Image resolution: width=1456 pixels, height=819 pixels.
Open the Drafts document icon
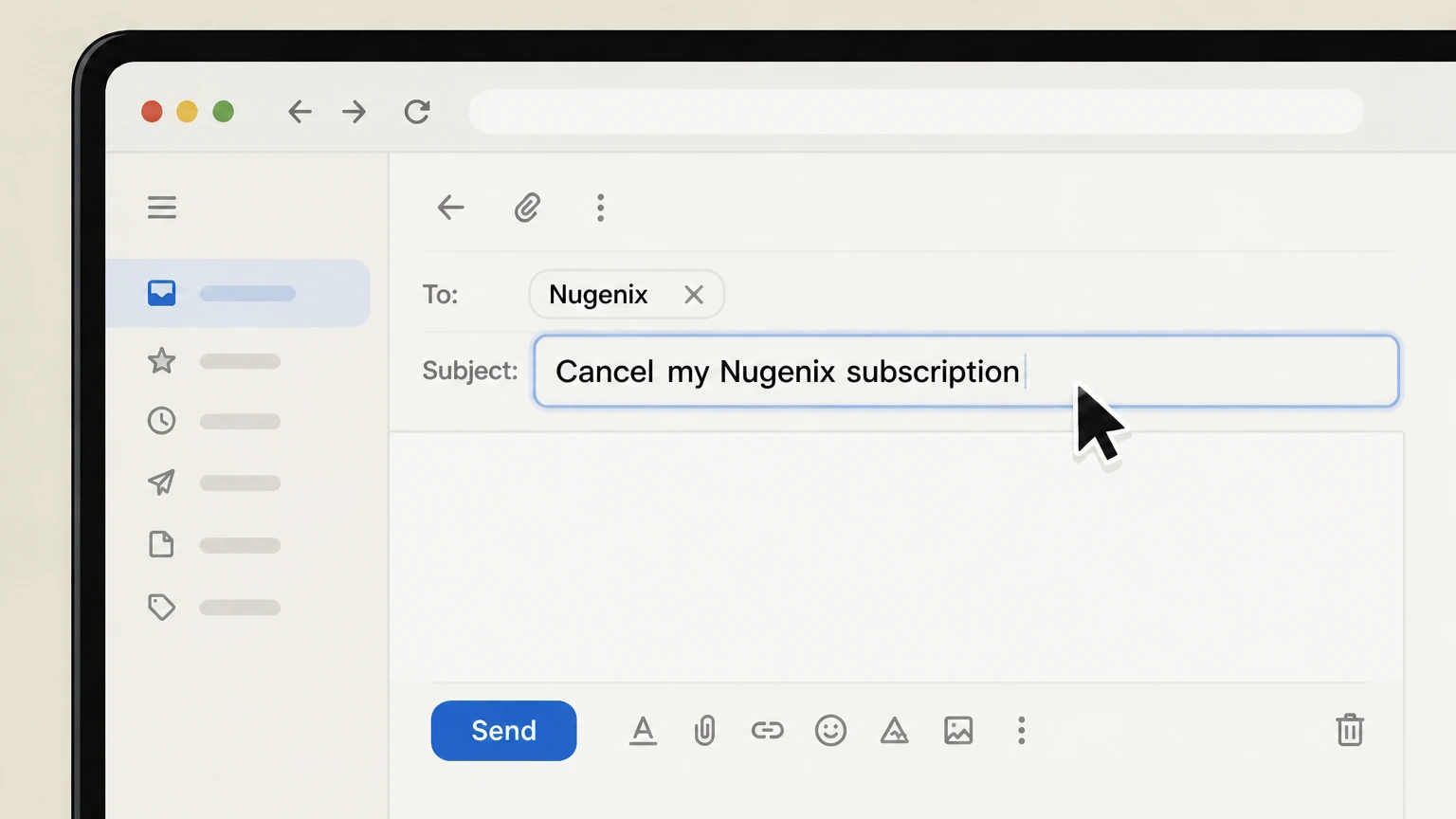tap(162, 544)
